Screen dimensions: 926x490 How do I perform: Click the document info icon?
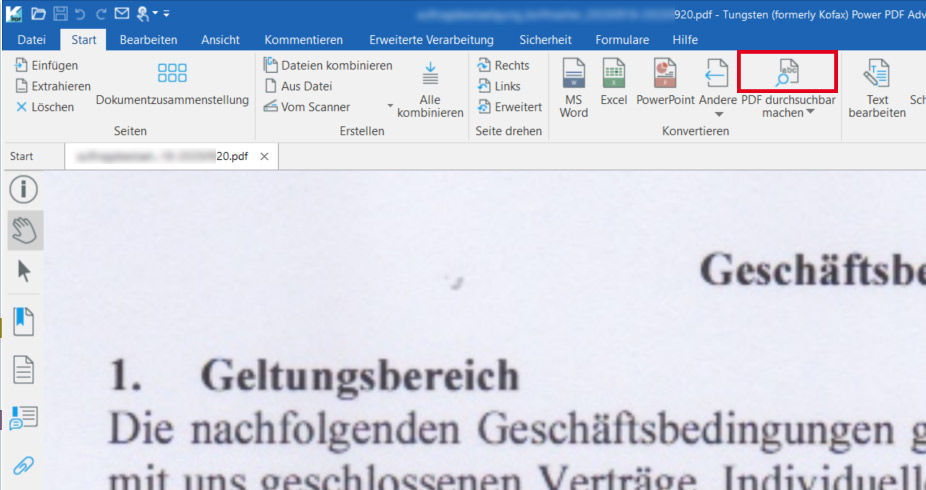coord(23,190)
